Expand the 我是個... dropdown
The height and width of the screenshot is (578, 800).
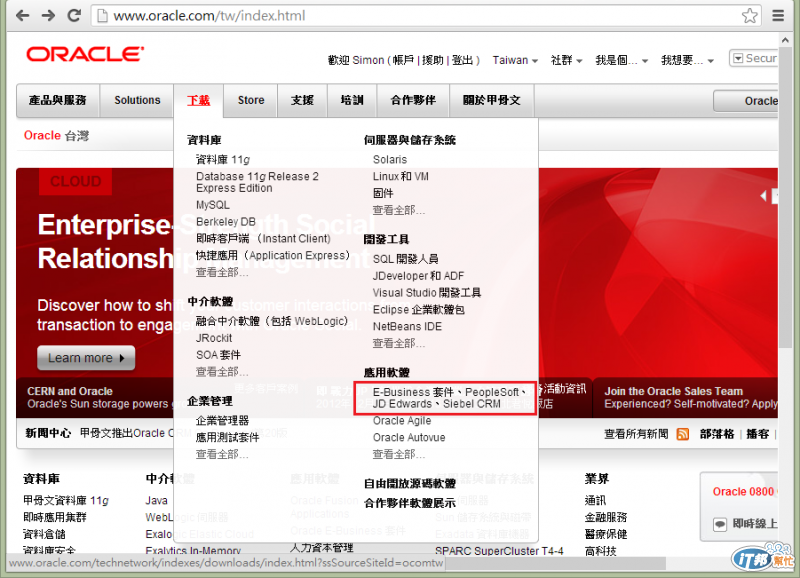621,60
